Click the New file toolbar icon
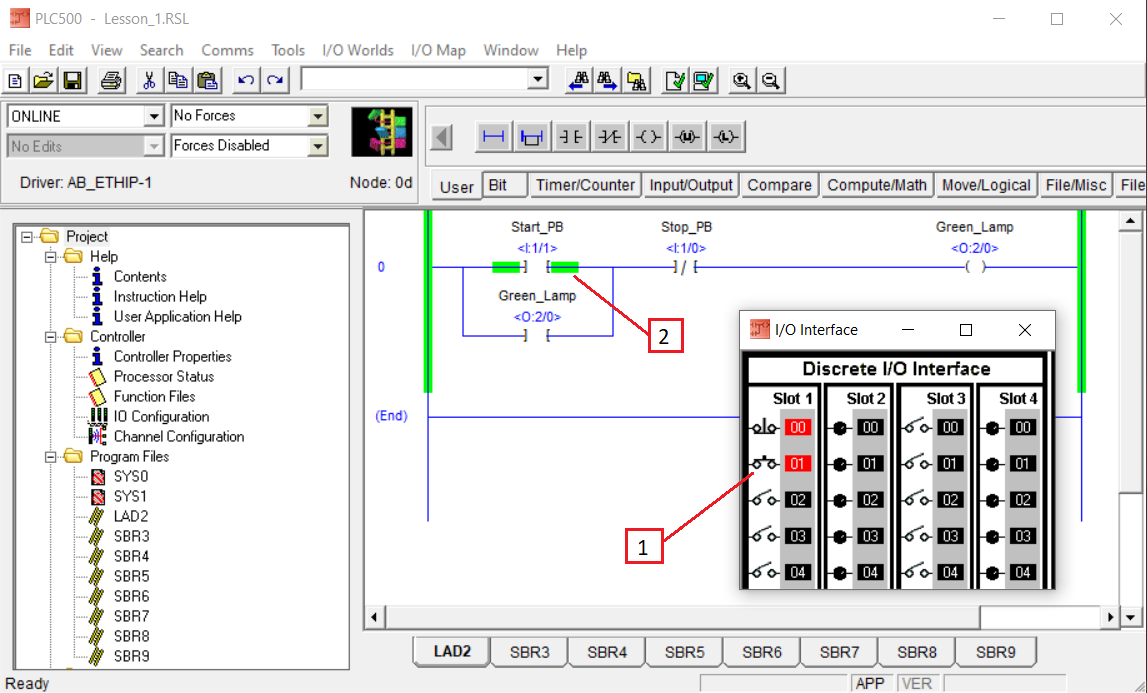This screenshot has width=1147, height=693. click(x=15, y=80)
